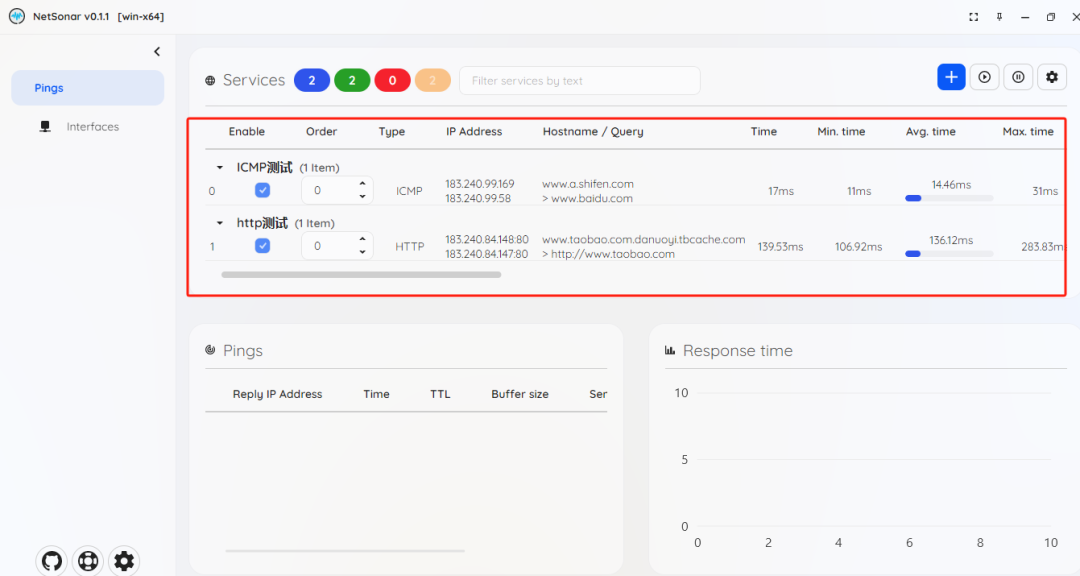Click the 14.46ms average time bar
The height and width of the screenshot is (576, 1080).
(x=949, y=198)
